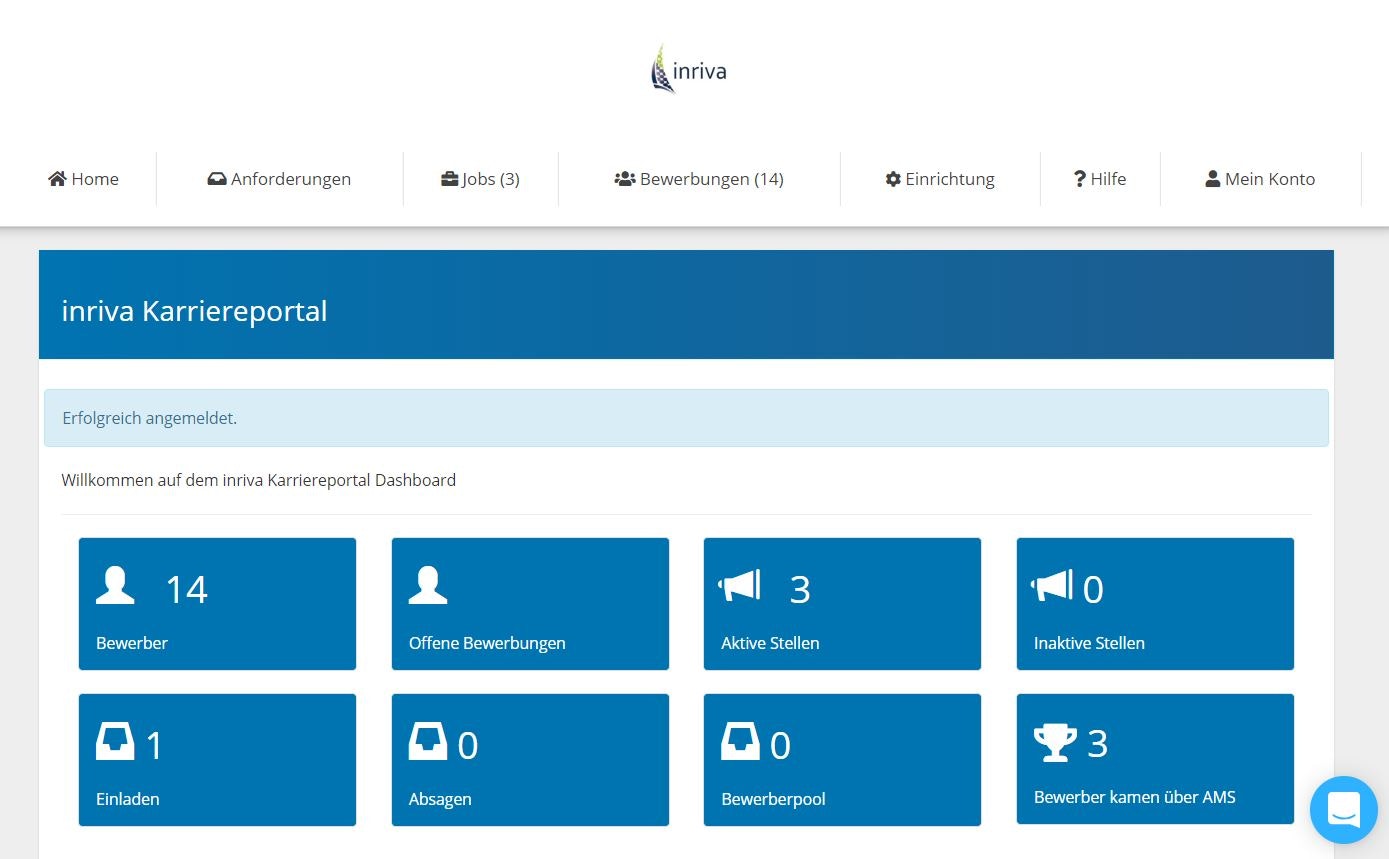Open the Aktive Stellen label link
Screen dimensions: 1389x859
[x=770, y=643]
